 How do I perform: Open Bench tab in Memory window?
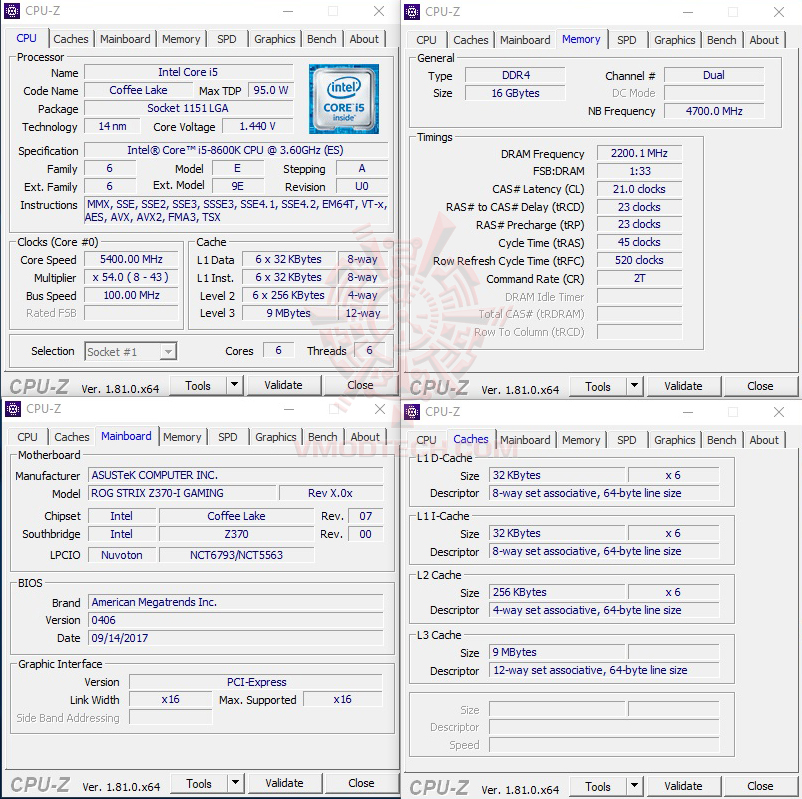tap(722, 40)
